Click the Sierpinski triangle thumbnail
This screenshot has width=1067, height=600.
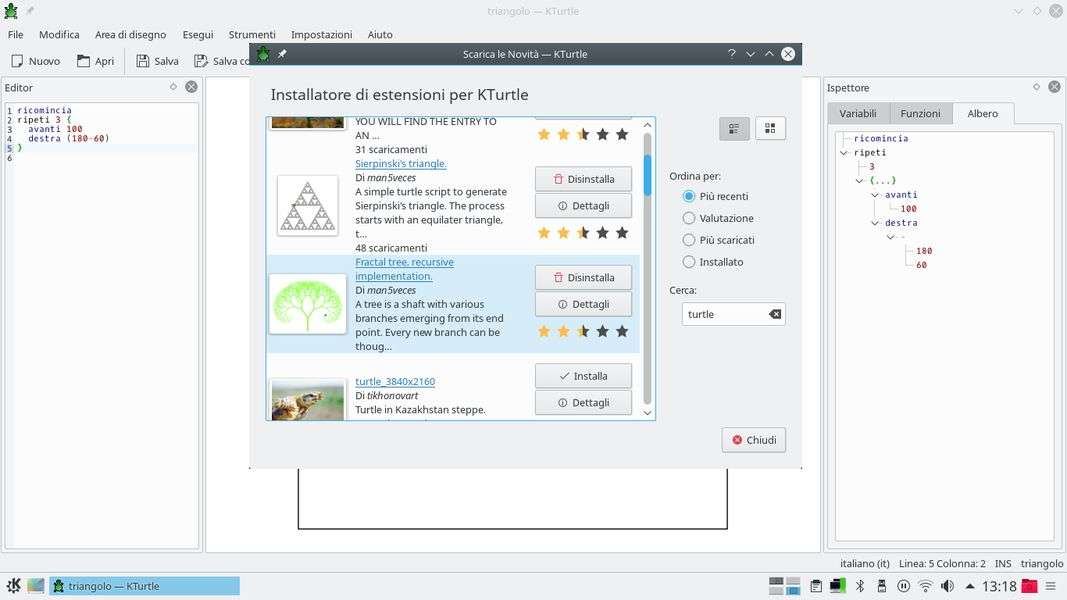pos(308,205)
